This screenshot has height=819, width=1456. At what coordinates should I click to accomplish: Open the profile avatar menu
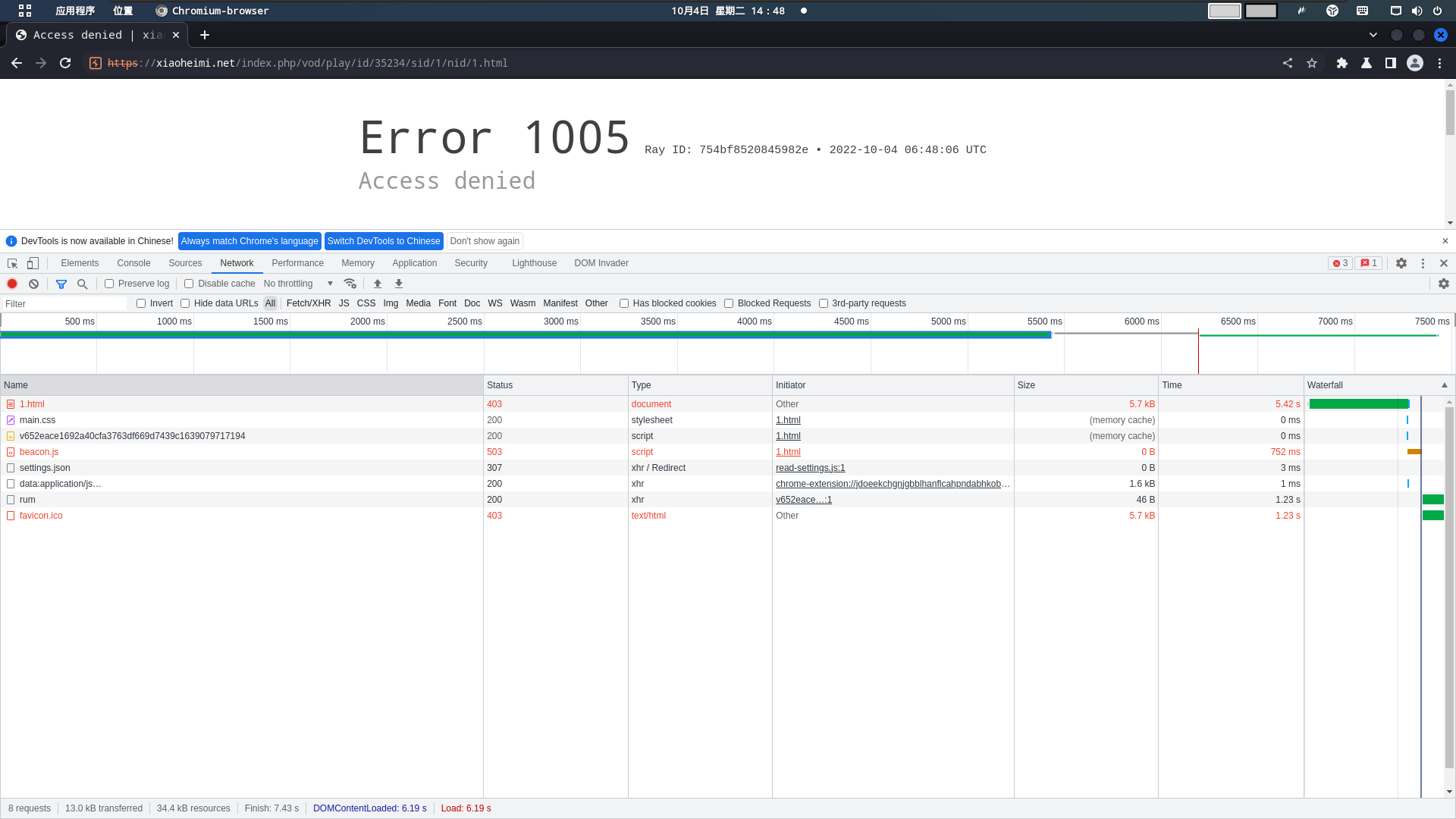1415,63
